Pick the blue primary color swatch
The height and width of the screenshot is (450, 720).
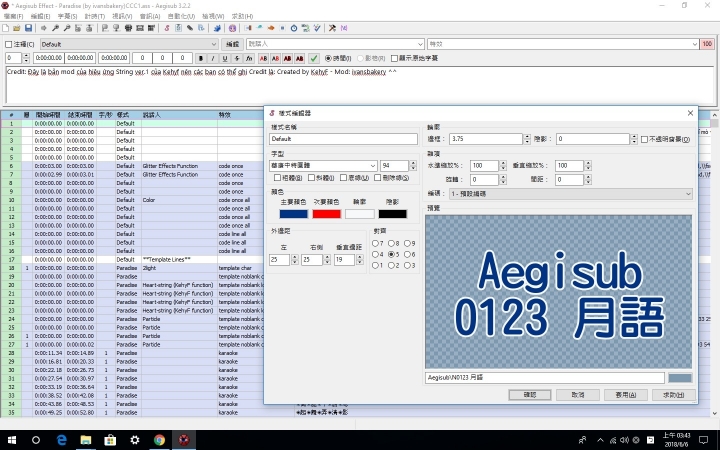tap(293, 214)
